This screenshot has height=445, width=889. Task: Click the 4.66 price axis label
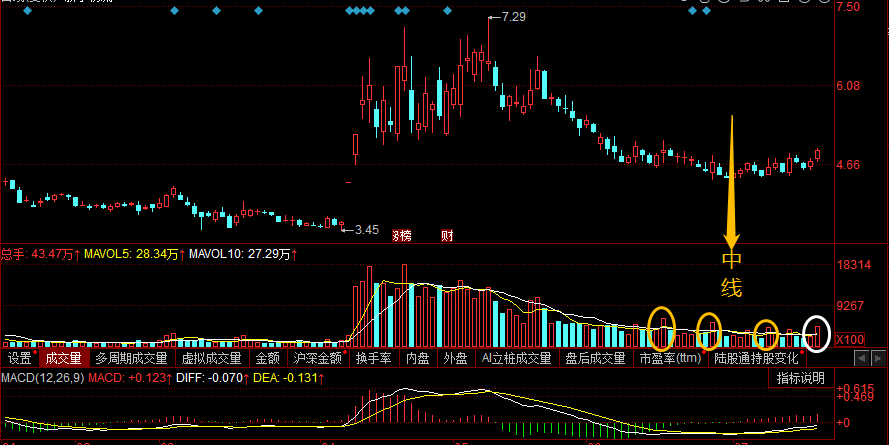click(x=848, y=165)
